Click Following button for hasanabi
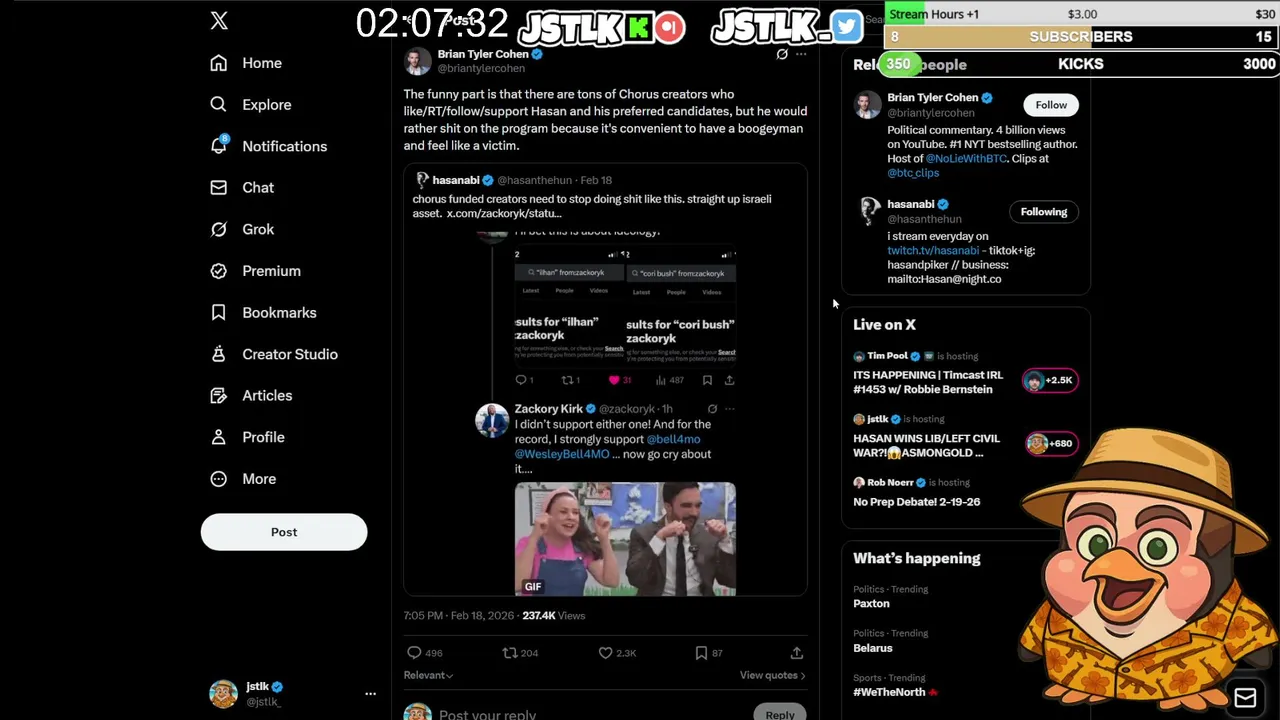This screenshot has height=720, width=1280. (x=1044, y=212)
